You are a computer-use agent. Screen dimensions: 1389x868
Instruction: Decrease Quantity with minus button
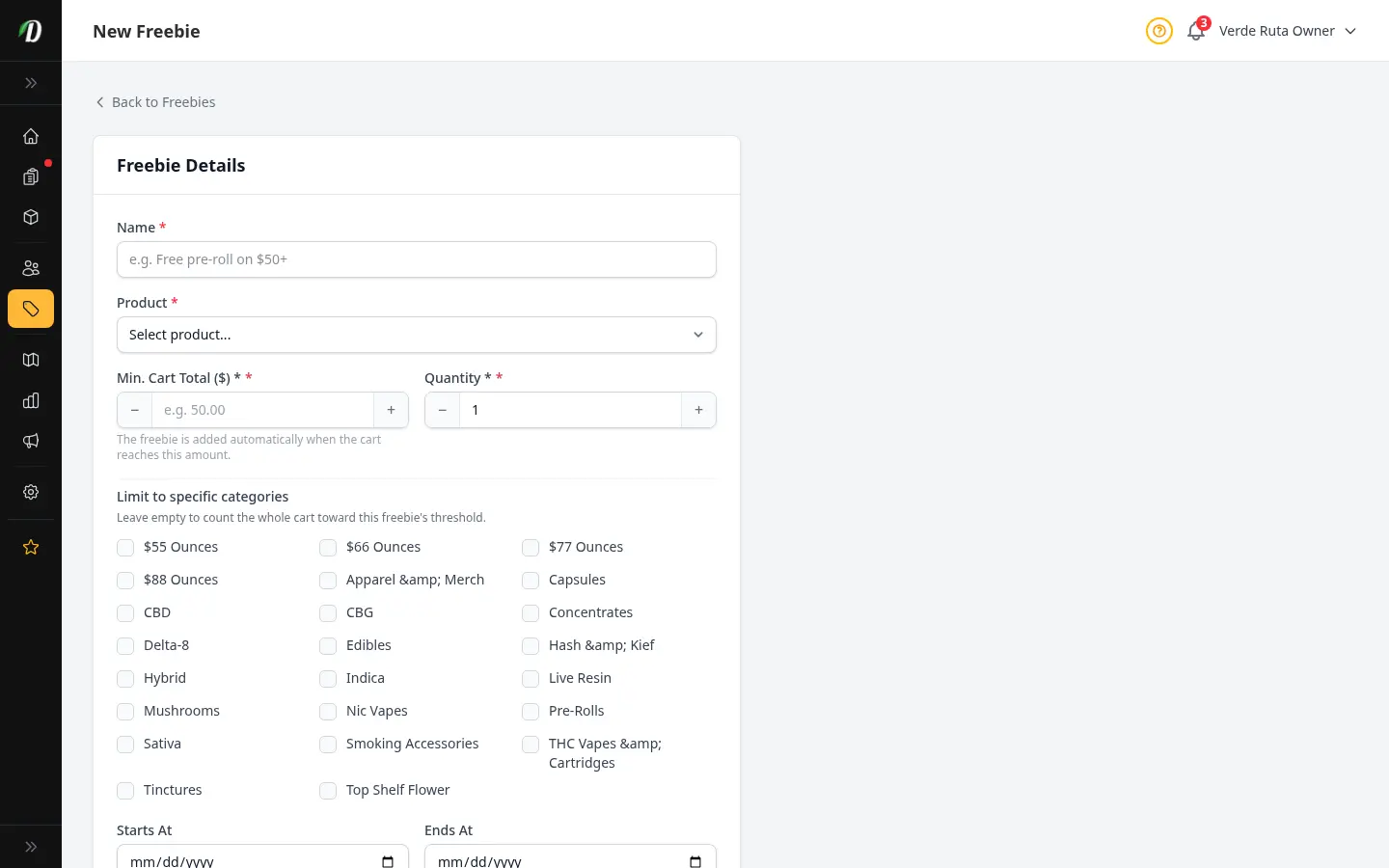pos(443,410)
